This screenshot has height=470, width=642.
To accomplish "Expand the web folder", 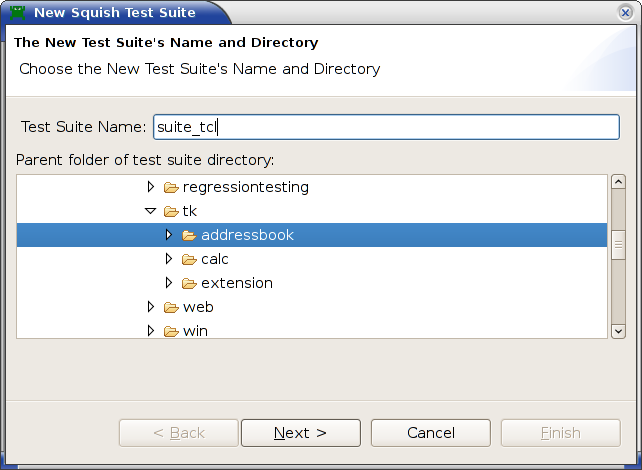I will 151,307.
